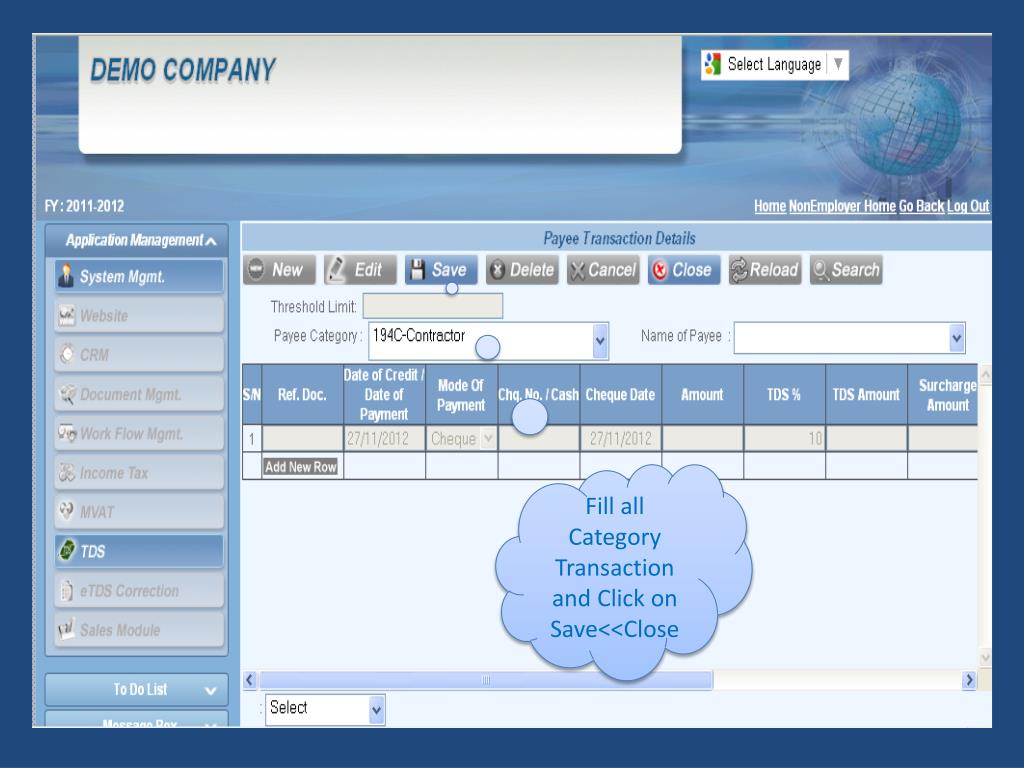Click the Cancel toolbar button
This screenshot has width=1024, height=768.
click(603, 270)
